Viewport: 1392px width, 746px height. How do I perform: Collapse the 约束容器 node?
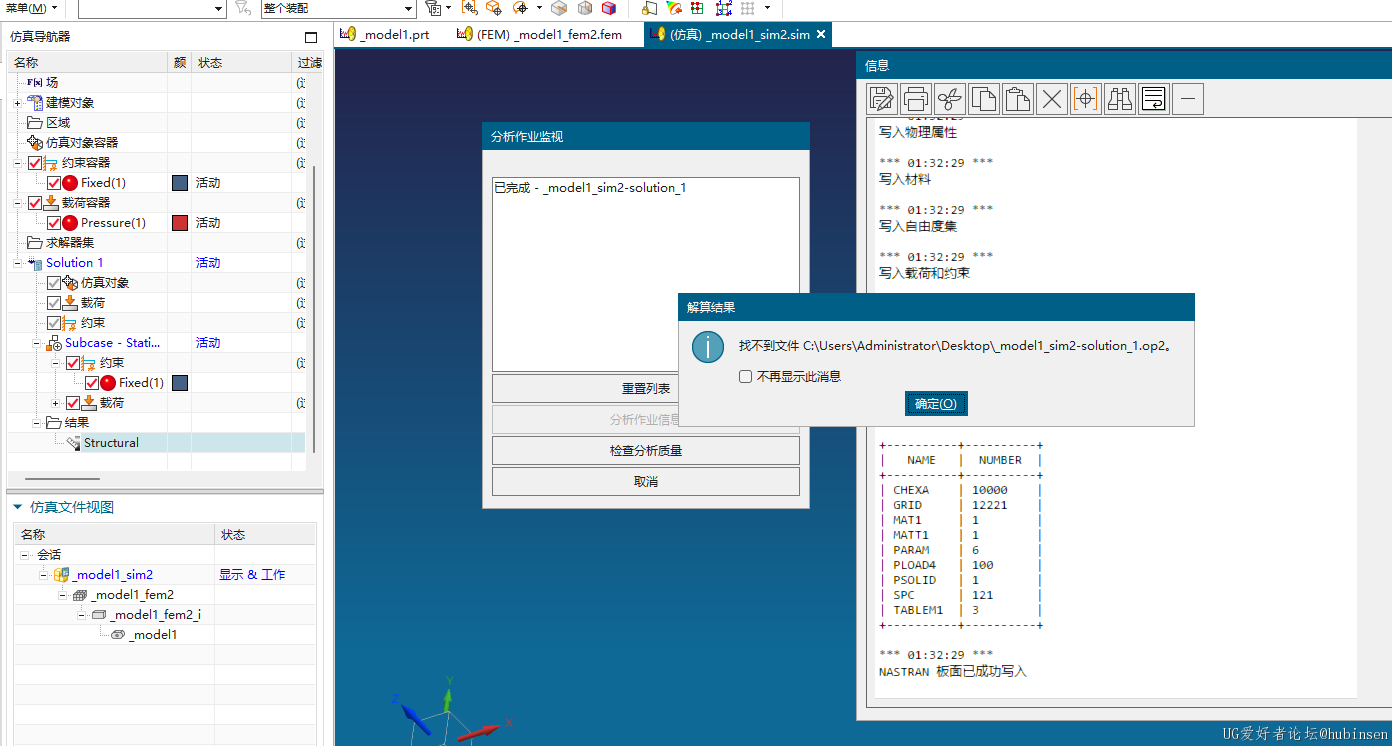[x=17, y=163]
